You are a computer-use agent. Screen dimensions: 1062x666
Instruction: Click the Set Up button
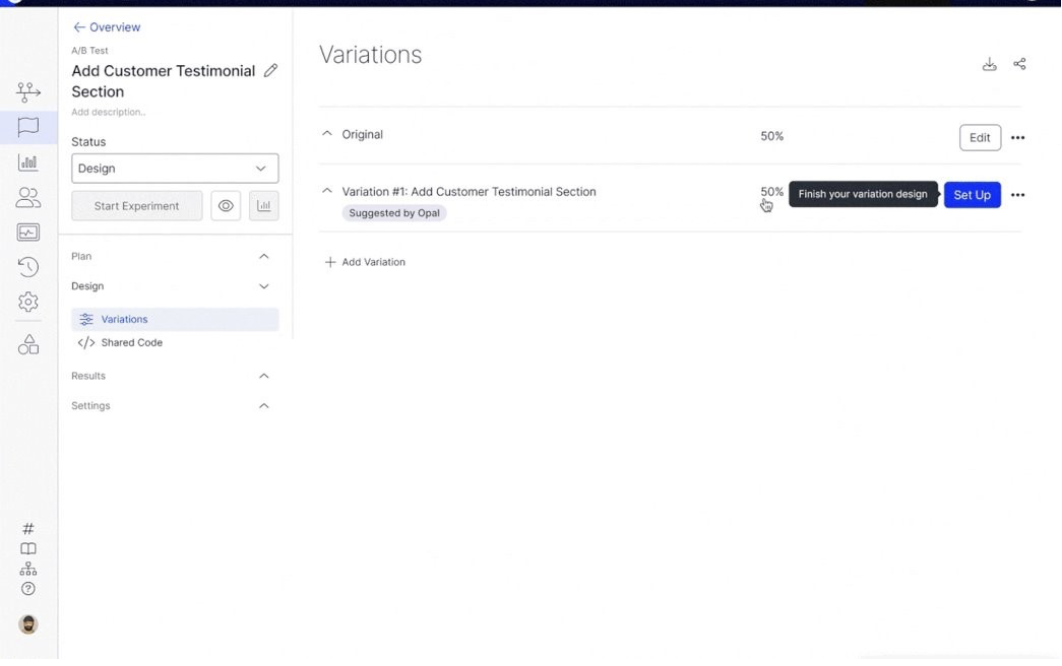972,195
